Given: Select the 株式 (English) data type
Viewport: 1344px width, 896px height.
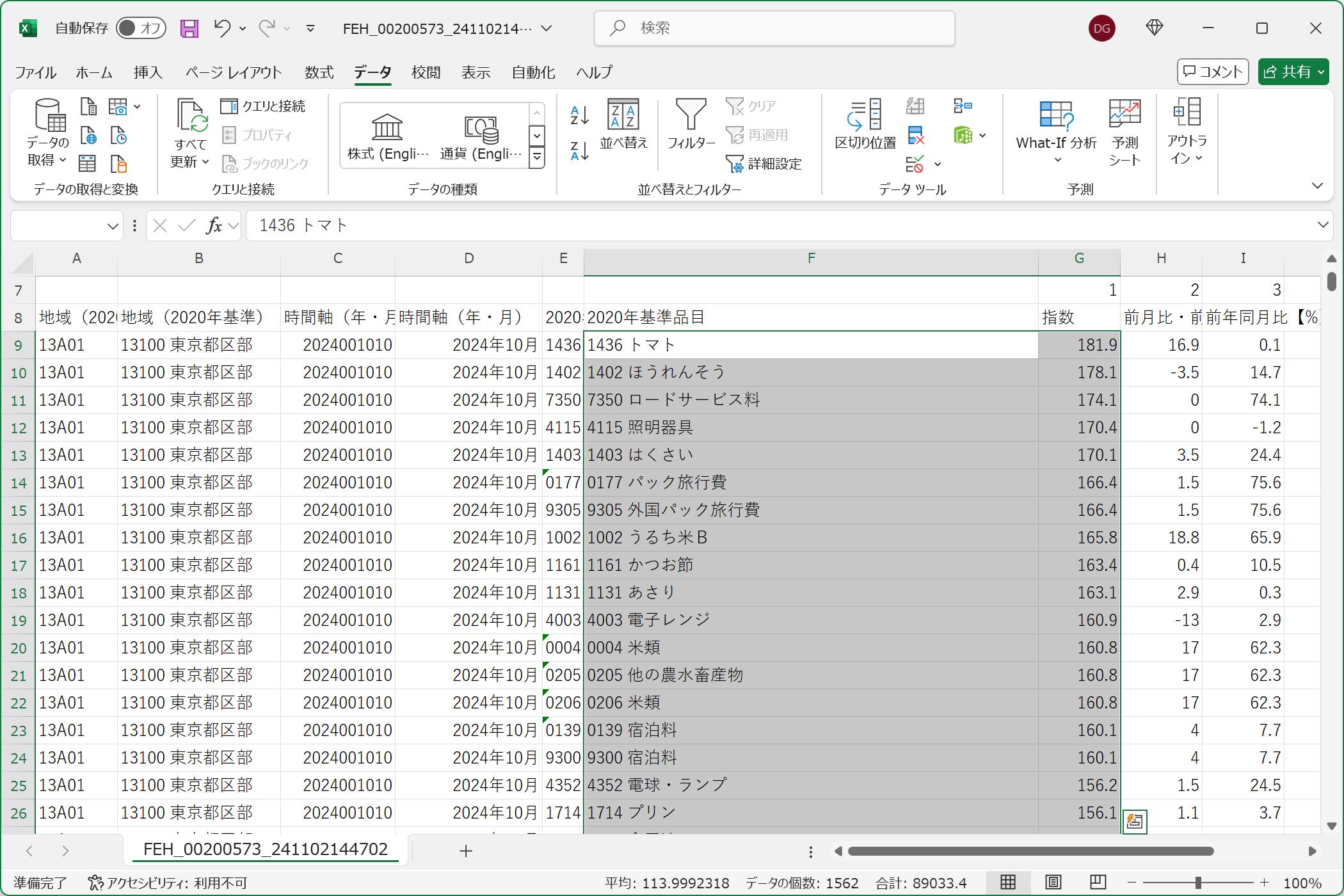Looking at the screenshot, I should 388,136.
